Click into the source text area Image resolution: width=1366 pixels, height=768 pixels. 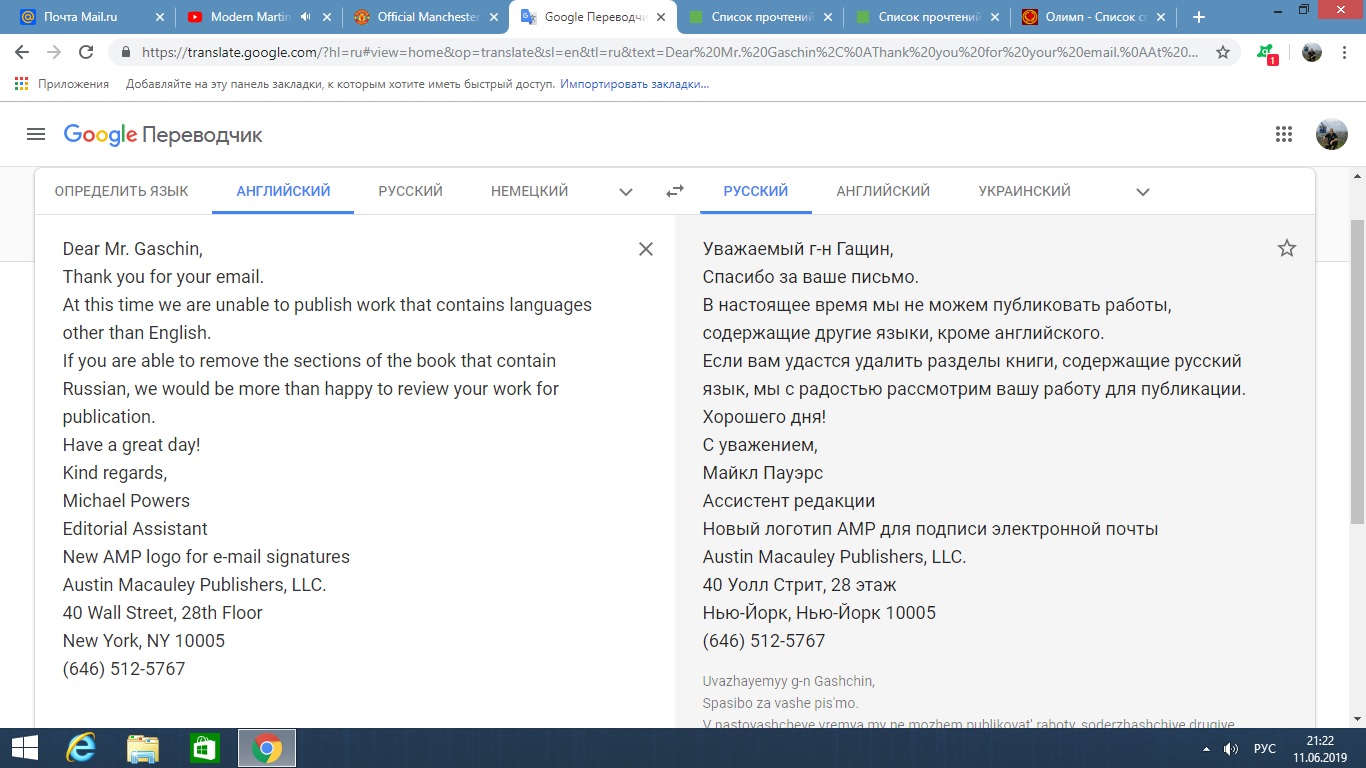340,458
